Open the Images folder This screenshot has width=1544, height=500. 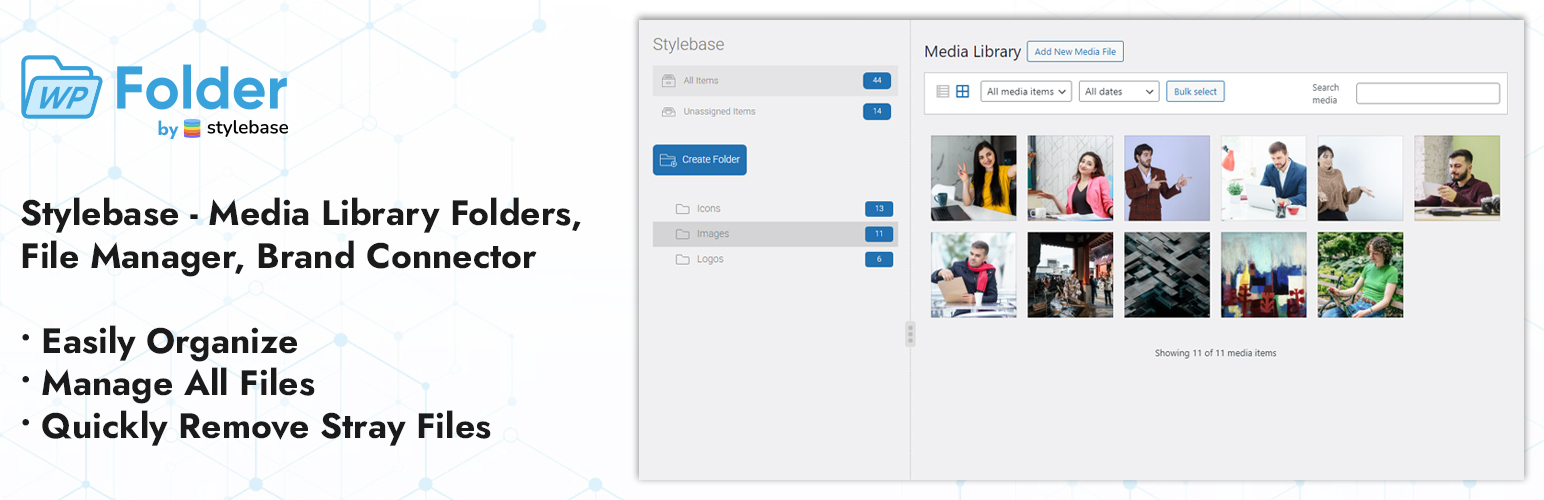click(x=775, y=234)
